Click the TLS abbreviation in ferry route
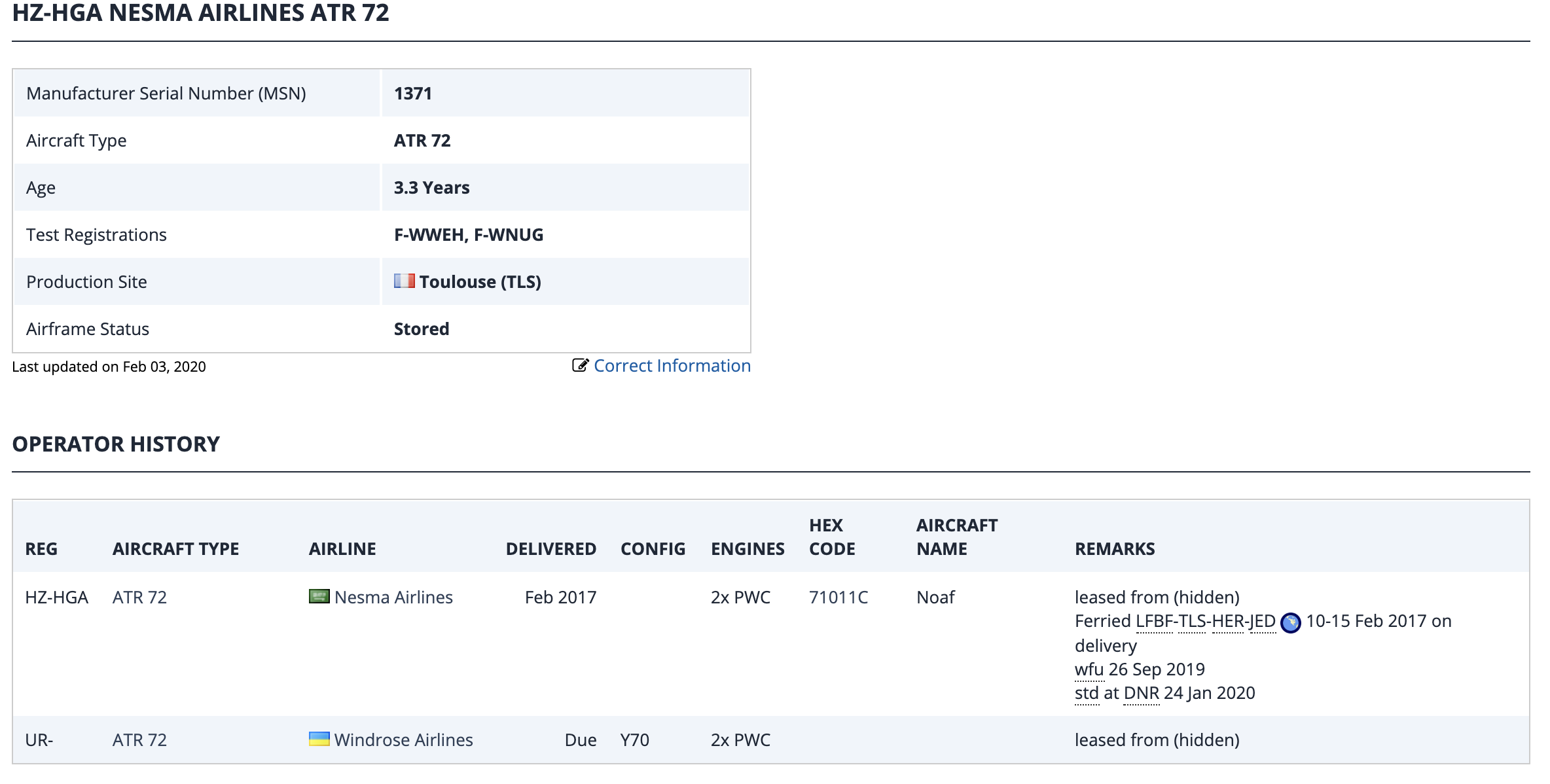Image resolution: width=1550 pixels, height=784 pixels. click(1191, 621)
